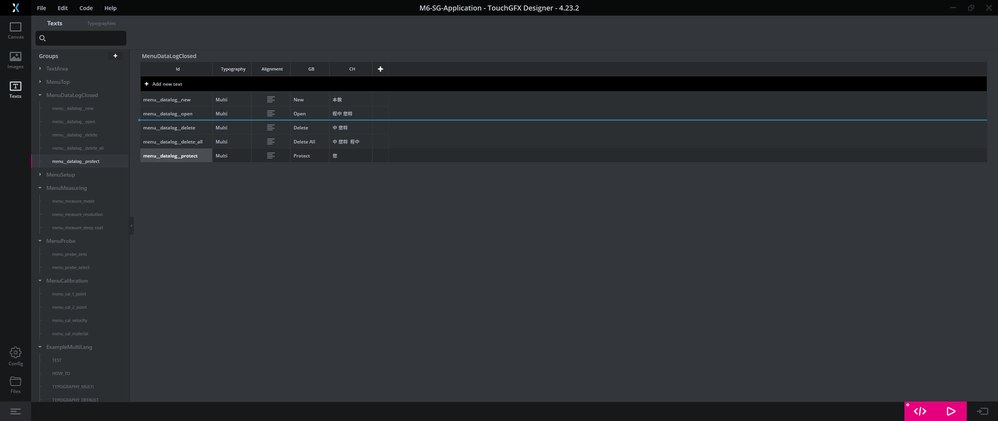This screenshot has width=998, height=421.
Task: Click the search magnifier icon
Action: [43, 38]
